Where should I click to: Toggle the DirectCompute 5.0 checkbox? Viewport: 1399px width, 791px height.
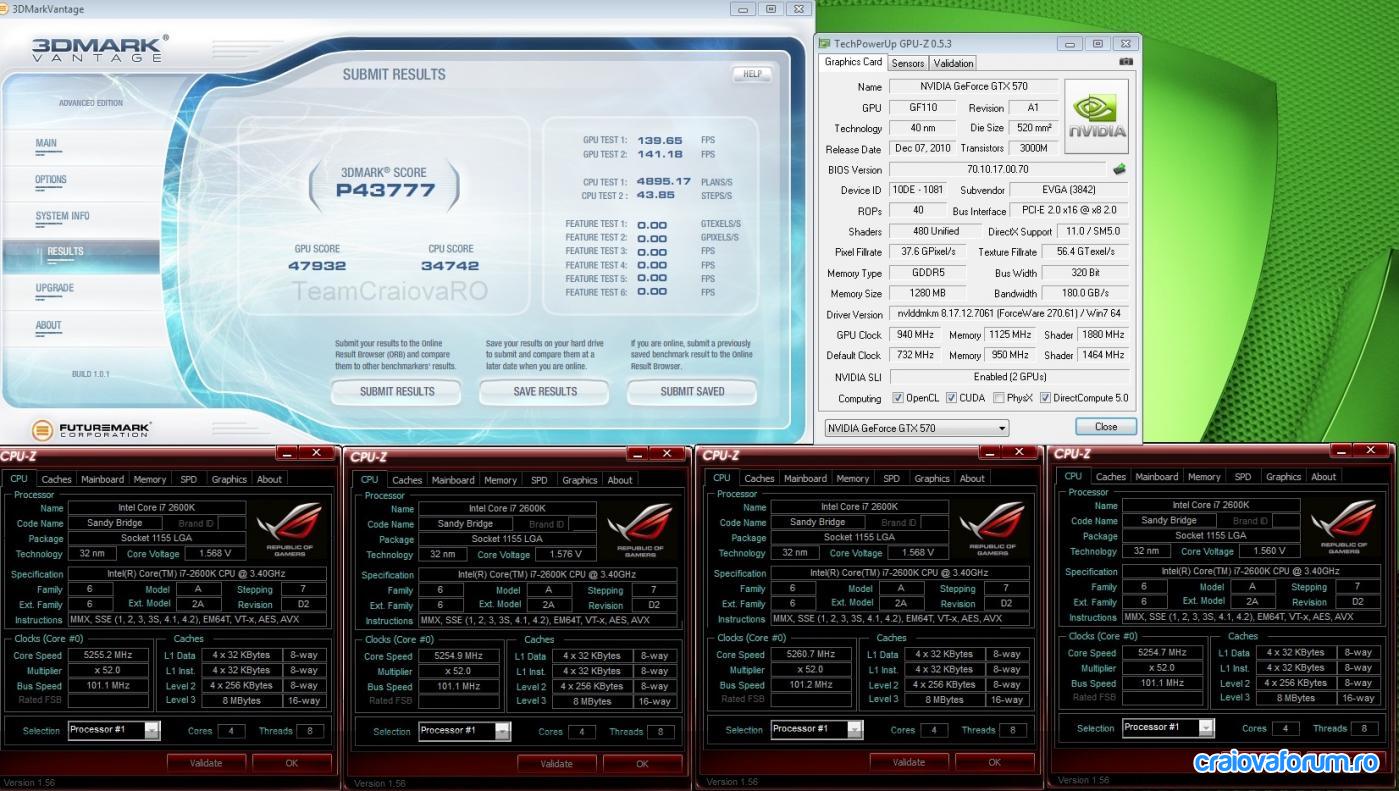tap(1045, 398)
